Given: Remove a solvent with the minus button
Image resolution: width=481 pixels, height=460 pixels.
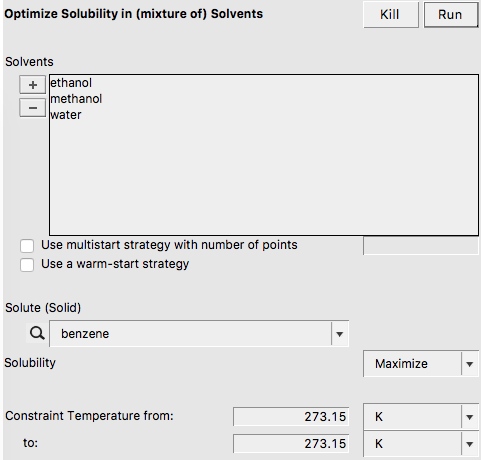Looking at the screenshot, I should click(x=32, y=108).
